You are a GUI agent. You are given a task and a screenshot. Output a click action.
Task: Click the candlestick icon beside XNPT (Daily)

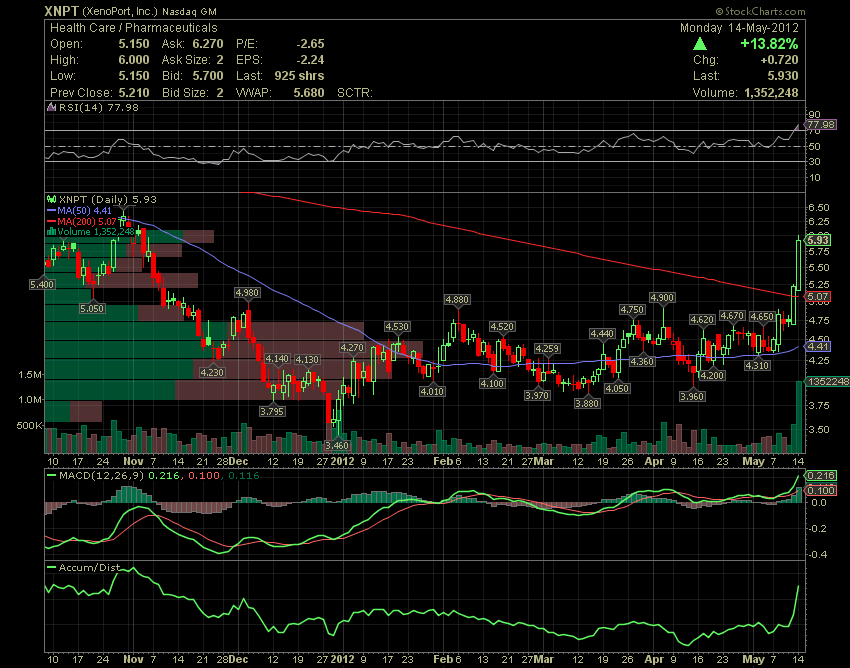52,200
